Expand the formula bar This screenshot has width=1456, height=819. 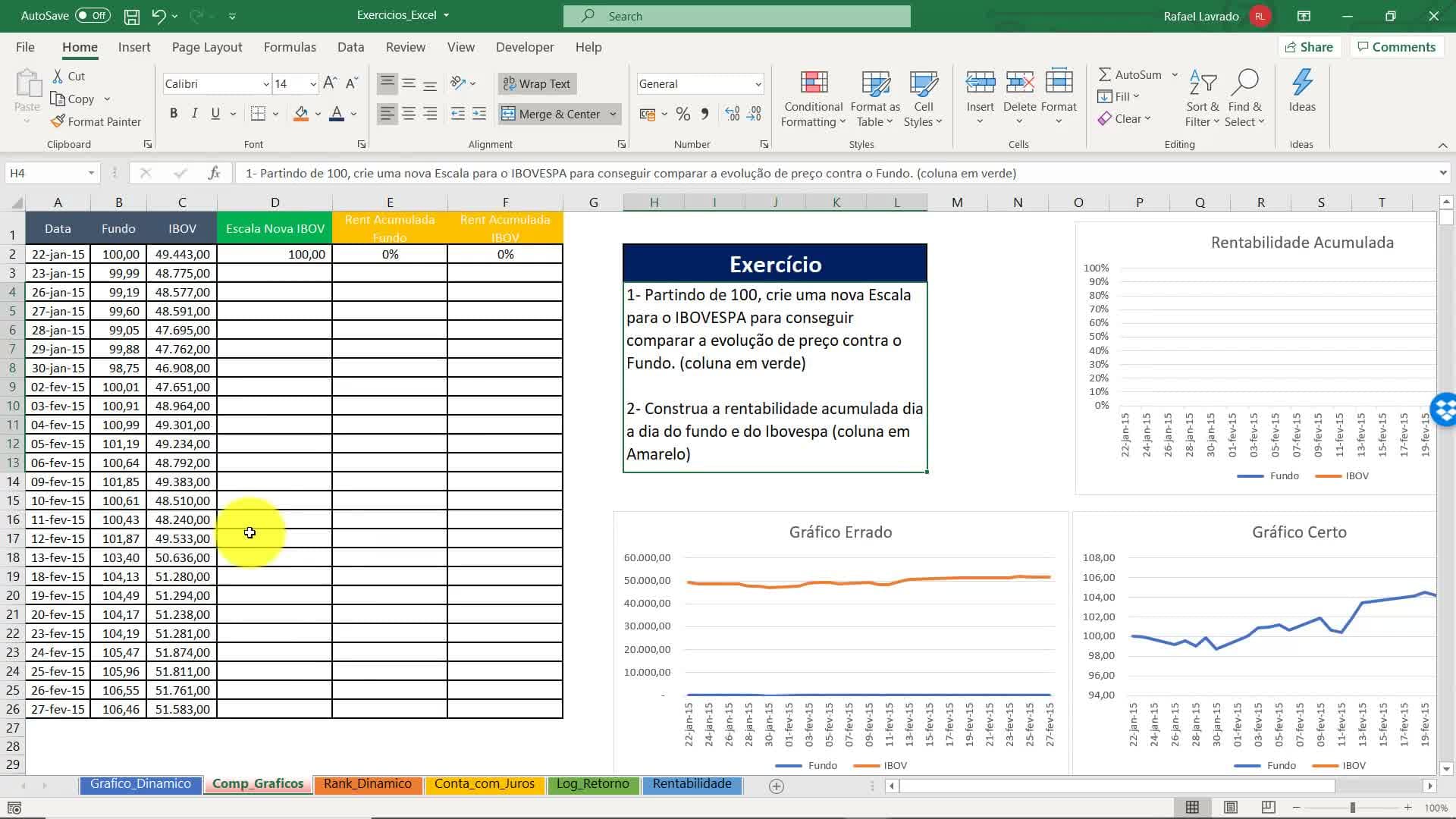[x=1442, y=173]
